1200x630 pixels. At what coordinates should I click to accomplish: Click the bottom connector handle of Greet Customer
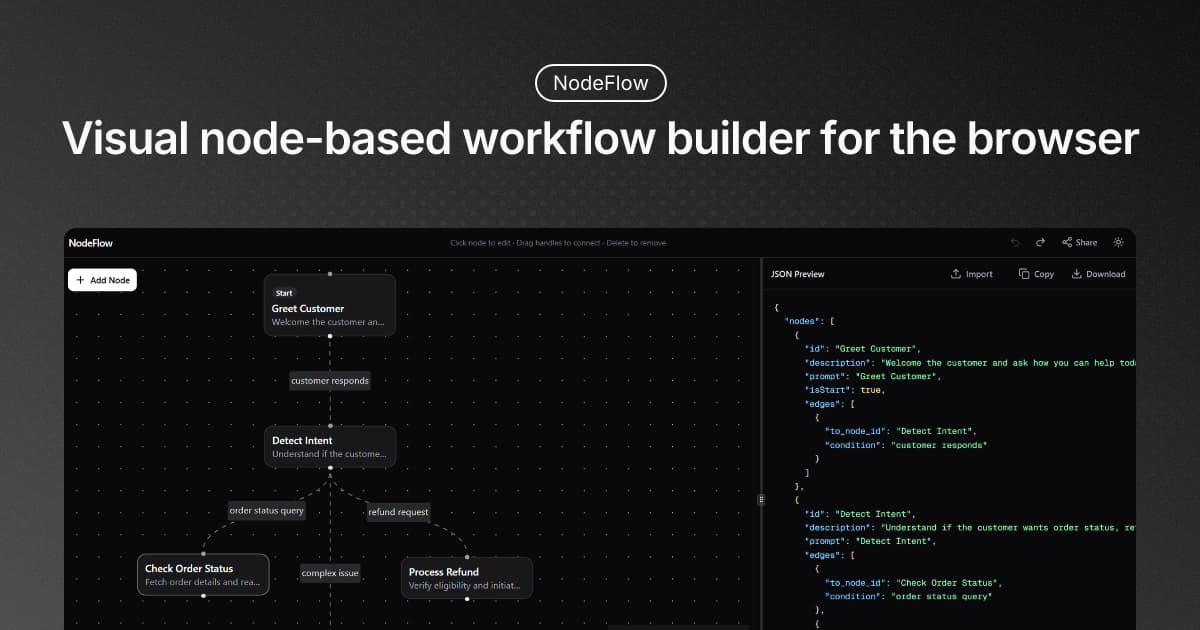point(330,336)
